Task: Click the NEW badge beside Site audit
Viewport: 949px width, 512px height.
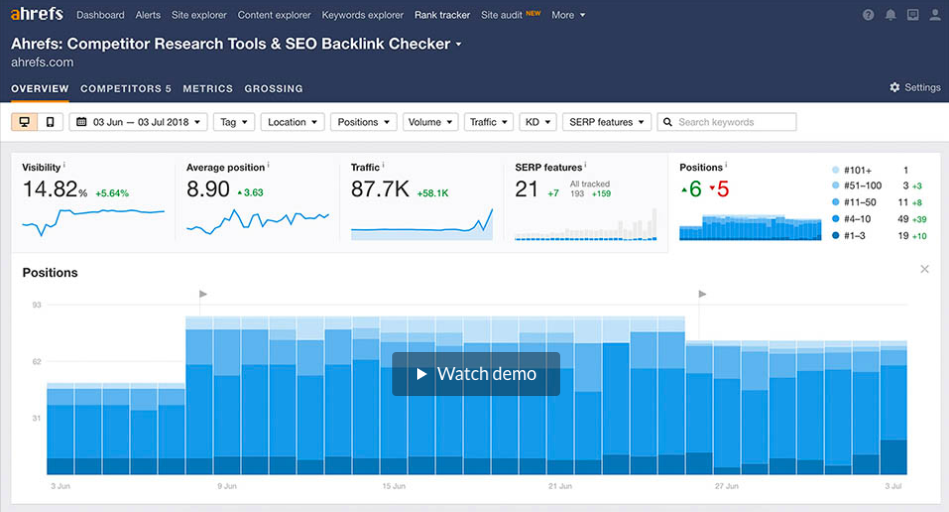Action: click(533, 13)
